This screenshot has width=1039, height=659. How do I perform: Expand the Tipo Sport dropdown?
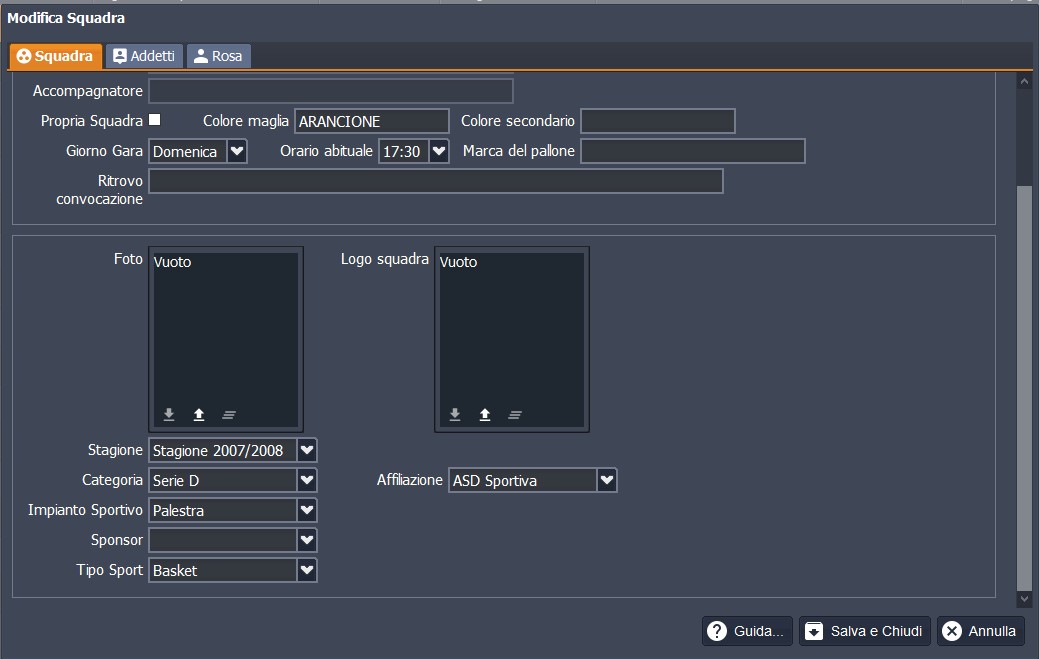pyautogui.click(x=307, y=570)
